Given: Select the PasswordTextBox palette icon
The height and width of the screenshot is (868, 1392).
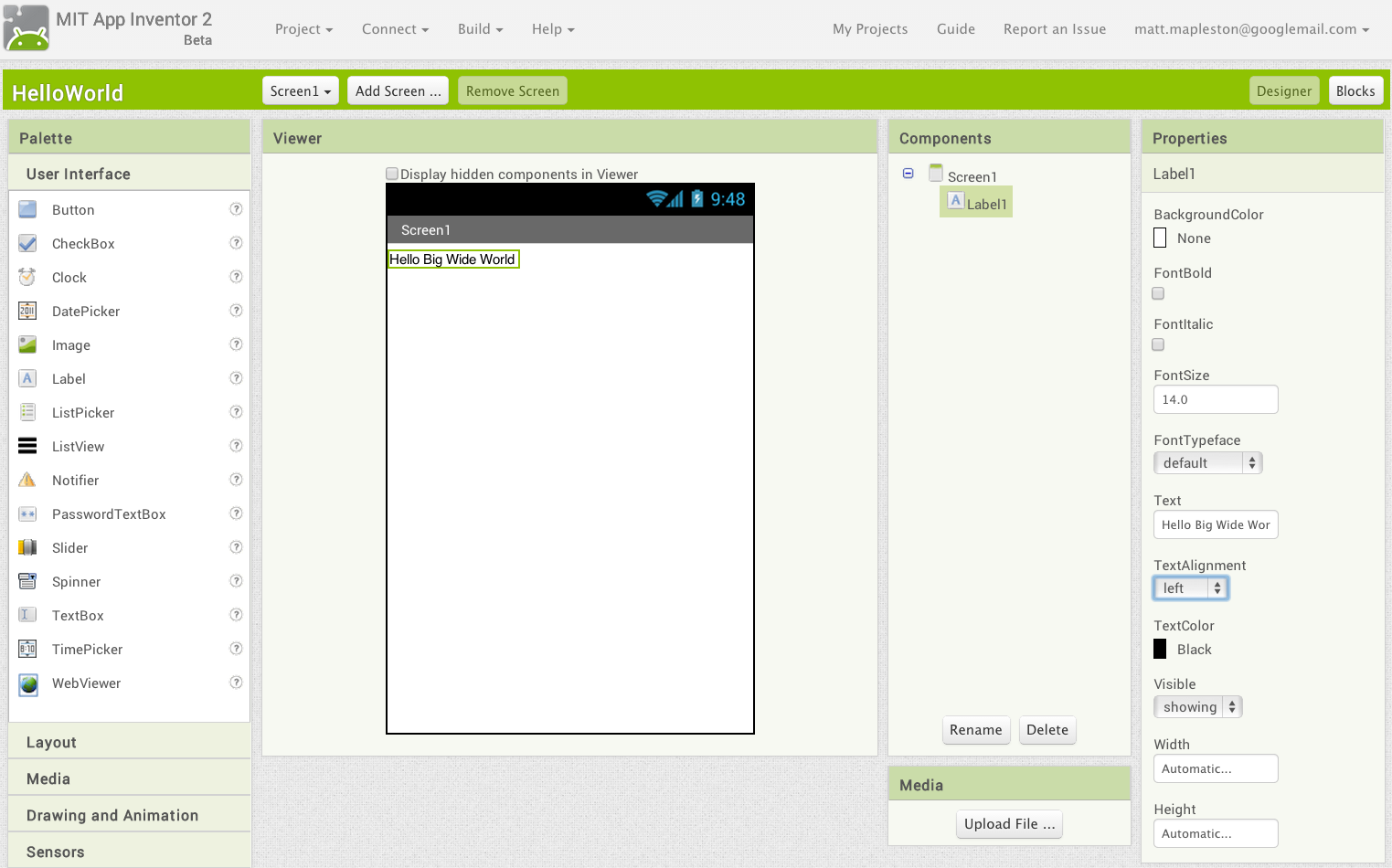Looking at the screenshot, I should point(27,513).
